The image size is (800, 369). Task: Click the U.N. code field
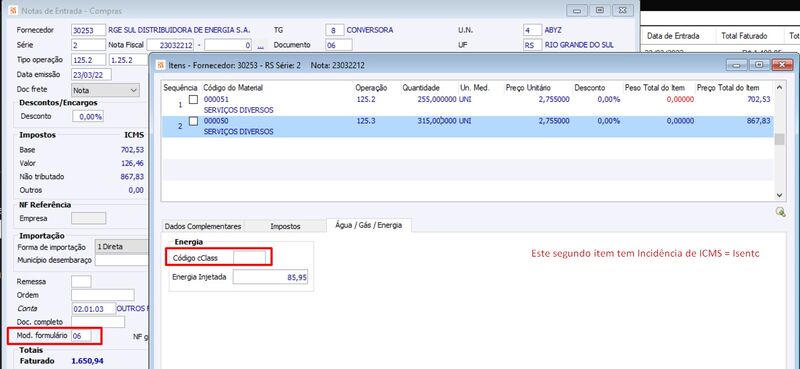(x=532, y=31)
